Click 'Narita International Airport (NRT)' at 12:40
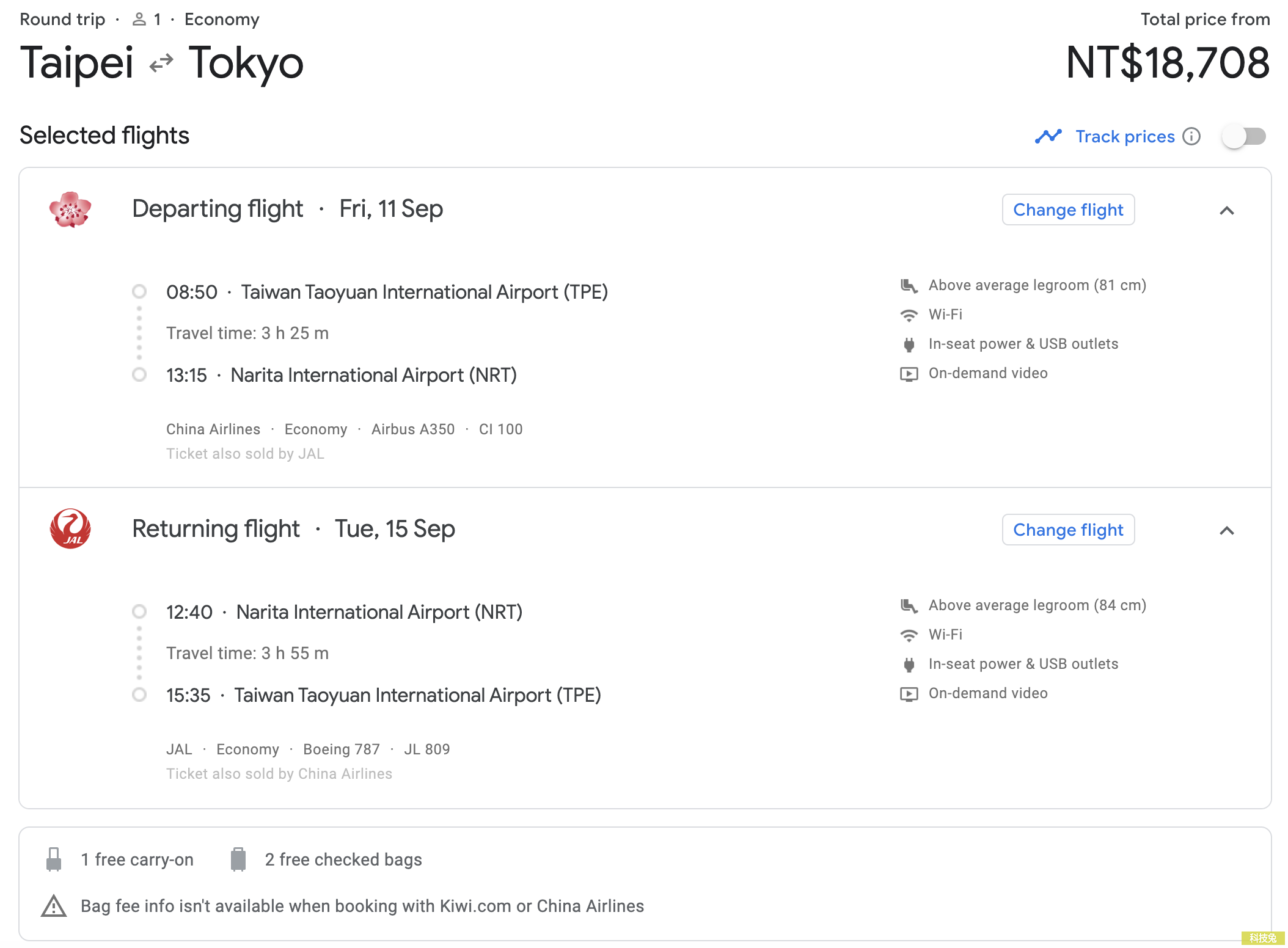 pos(379,612)
